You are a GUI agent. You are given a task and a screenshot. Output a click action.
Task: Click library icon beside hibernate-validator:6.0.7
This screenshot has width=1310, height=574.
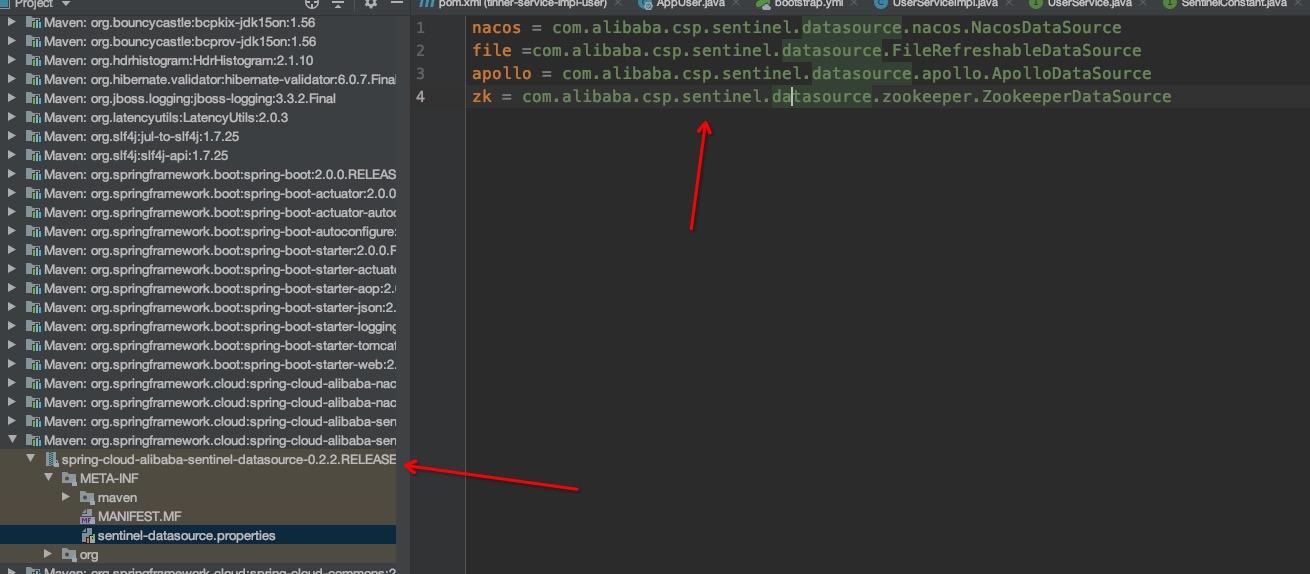[33, 80]
